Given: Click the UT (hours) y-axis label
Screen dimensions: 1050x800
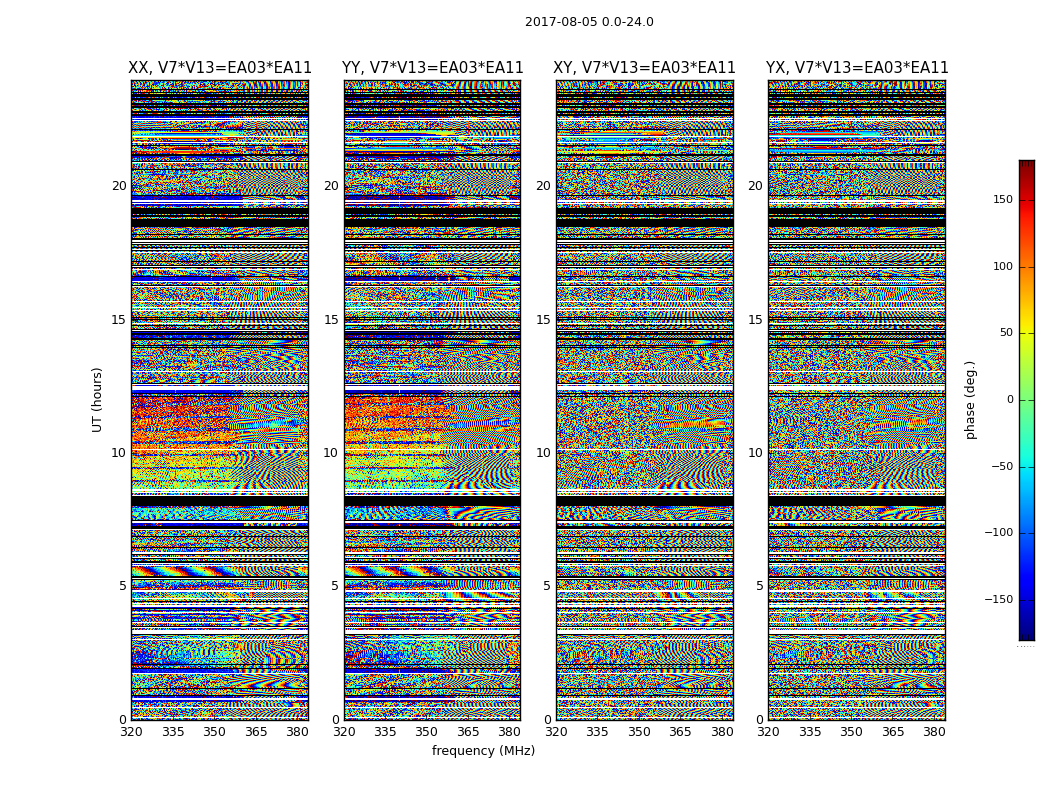Looking at the screenshot, I should click(x=98, y=399).
